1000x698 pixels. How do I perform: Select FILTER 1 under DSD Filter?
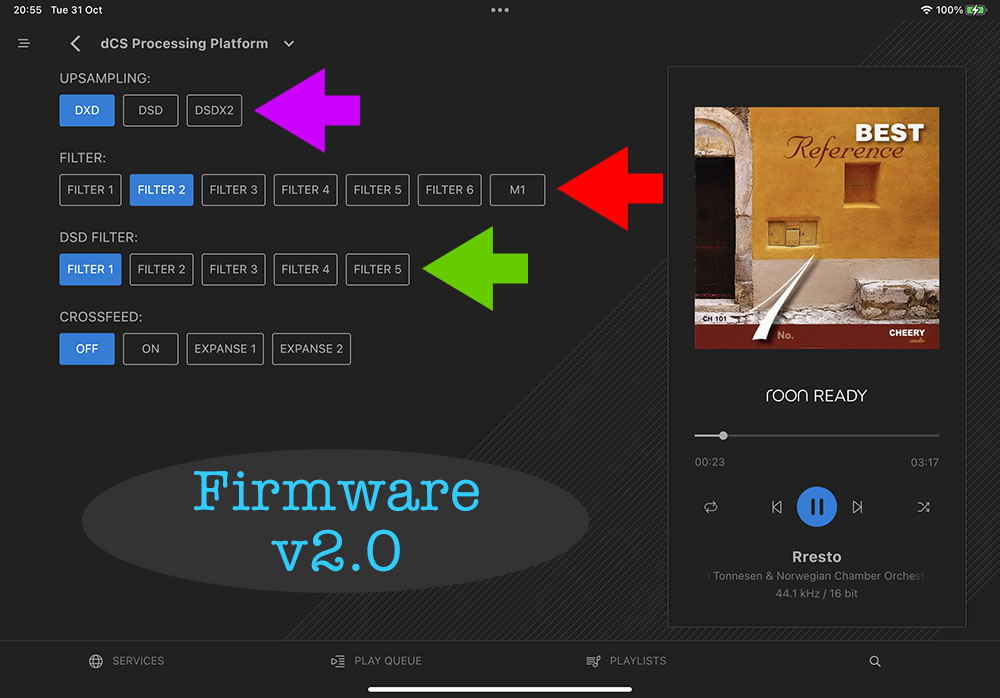(90, 269)
